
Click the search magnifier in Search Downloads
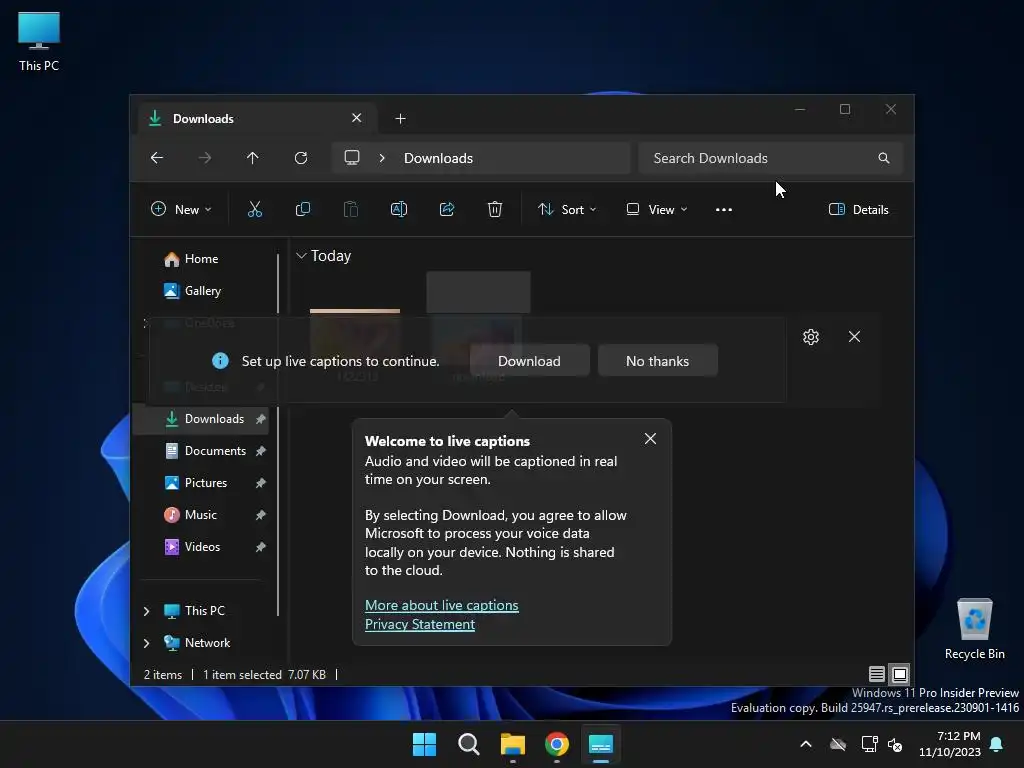pos(884,158)
